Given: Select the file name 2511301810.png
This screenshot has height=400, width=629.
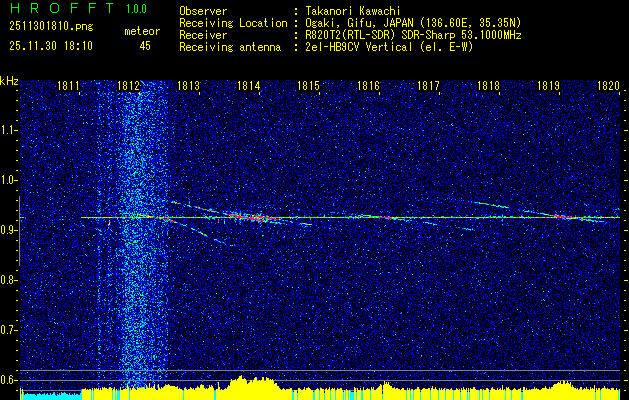Looking at the screenshot, I should [51, 27].
